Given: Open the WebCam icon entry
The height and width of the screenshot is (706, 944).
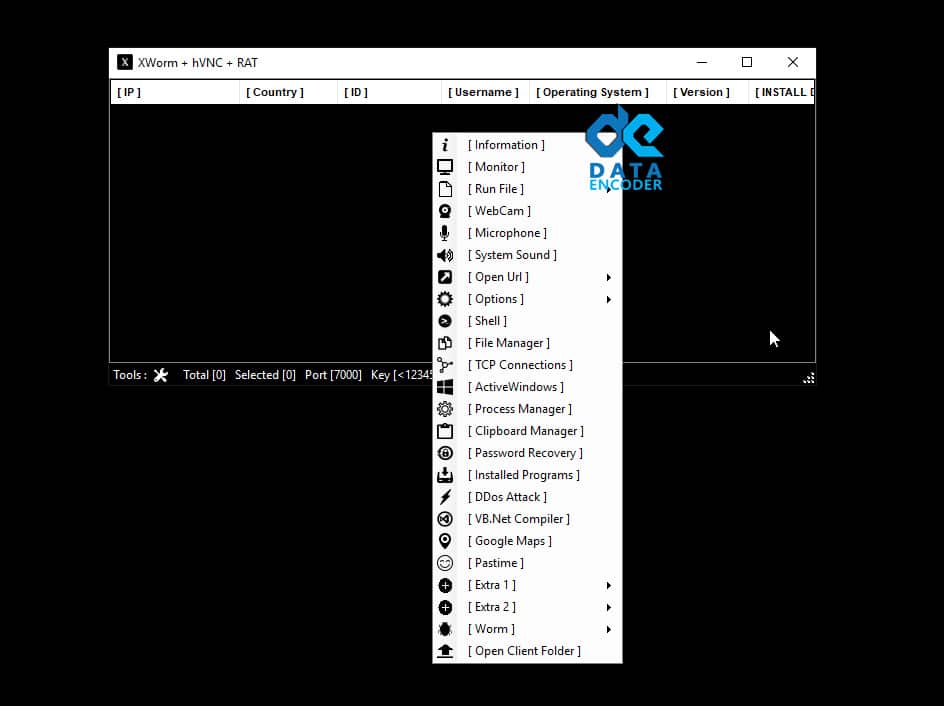Looking at the screenshot, I should click(445, 211).
